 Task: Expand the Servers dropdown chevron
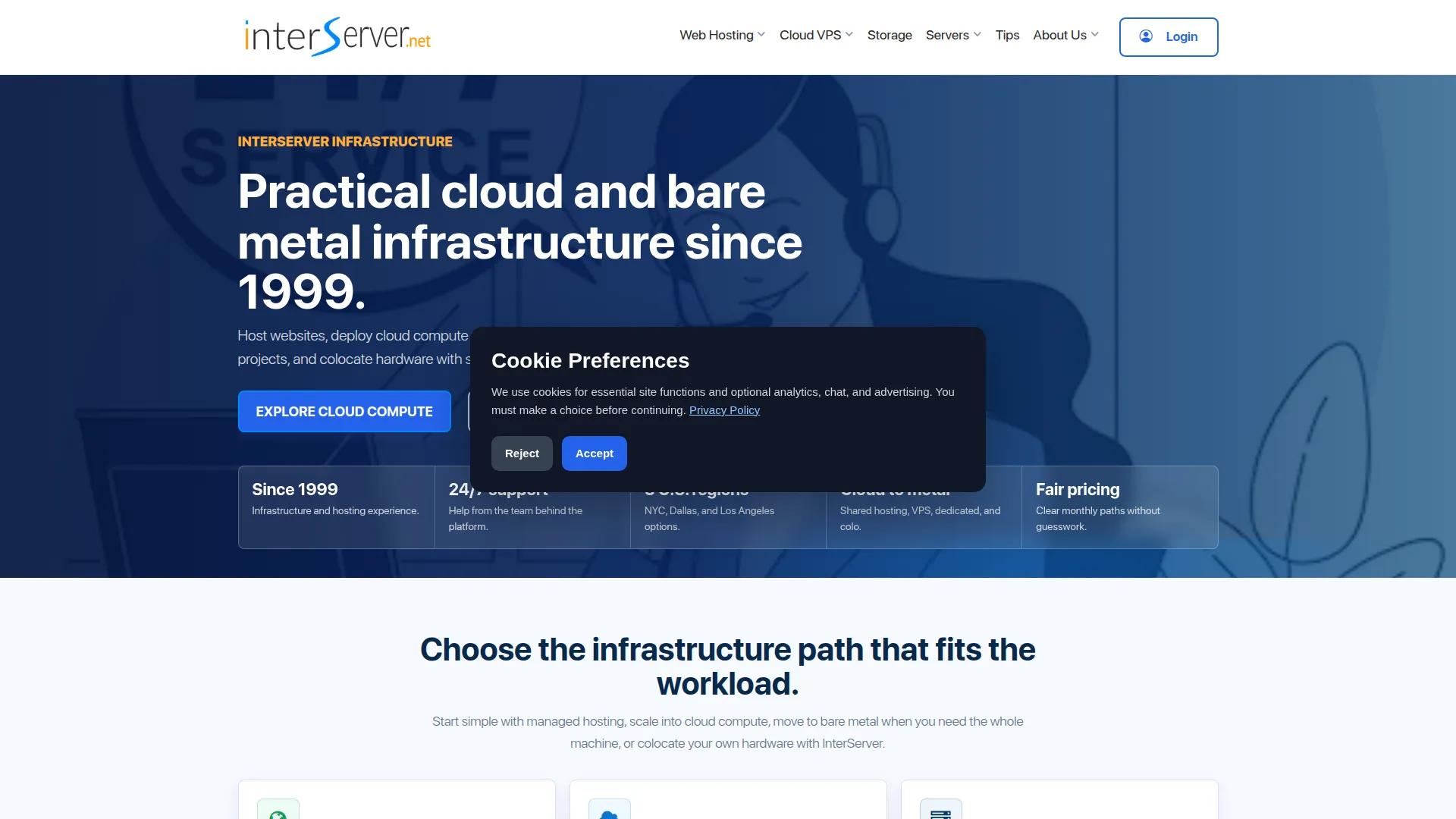click(x=977, y=35)
